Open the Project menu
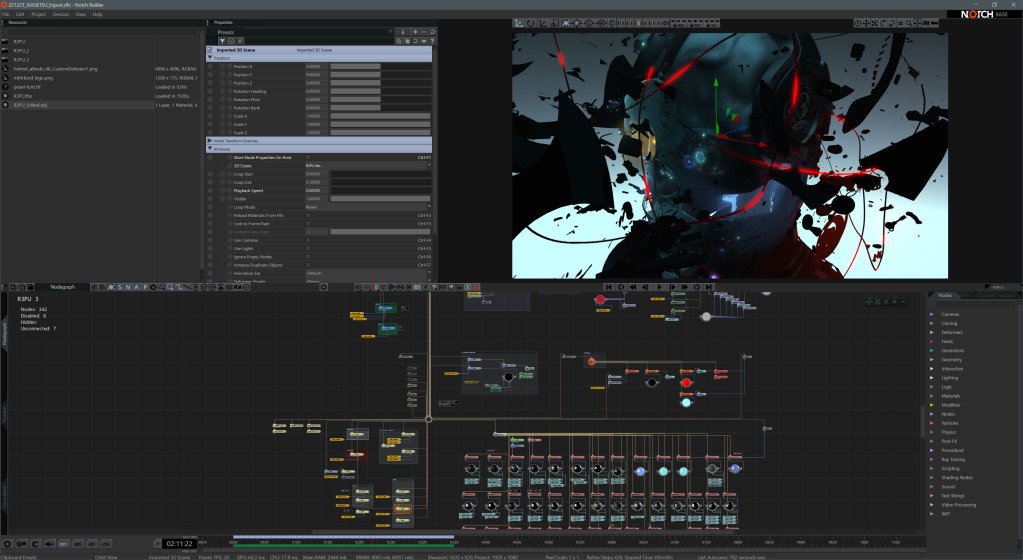Screen dimensions: 1023x560 pos(38,15)
